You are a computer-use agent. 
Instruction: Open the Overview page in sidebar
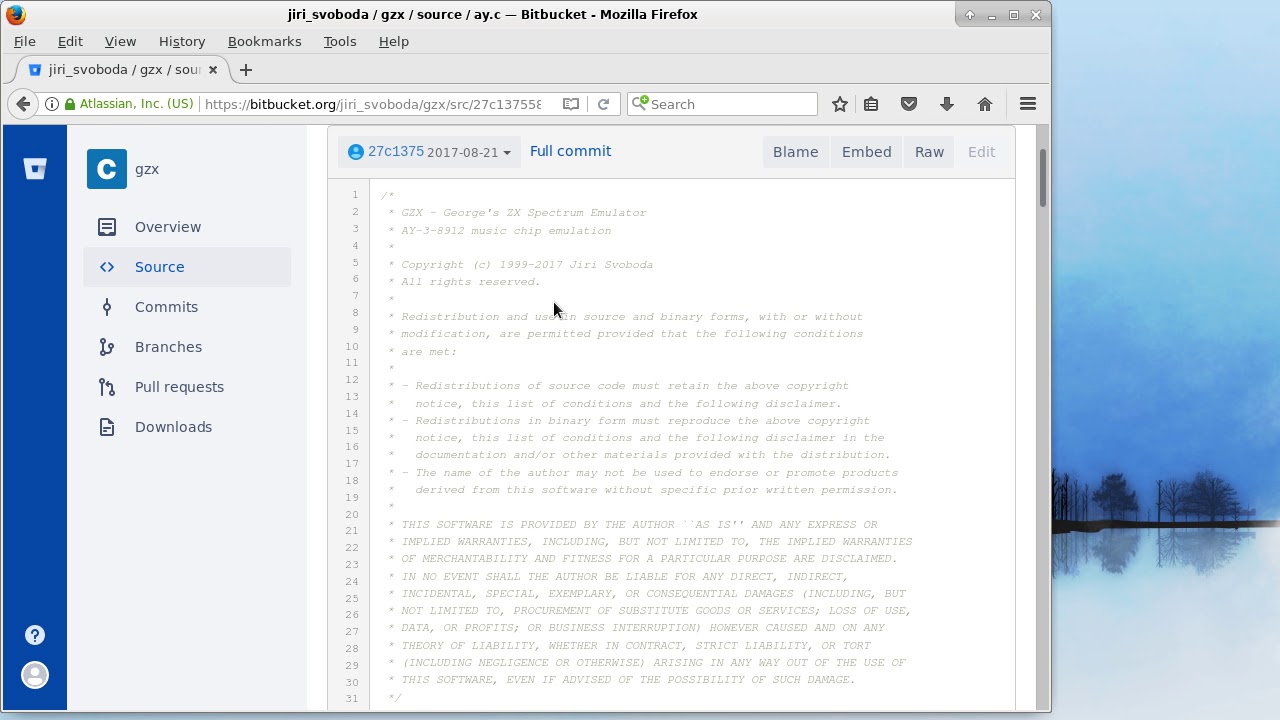point(187,227)
